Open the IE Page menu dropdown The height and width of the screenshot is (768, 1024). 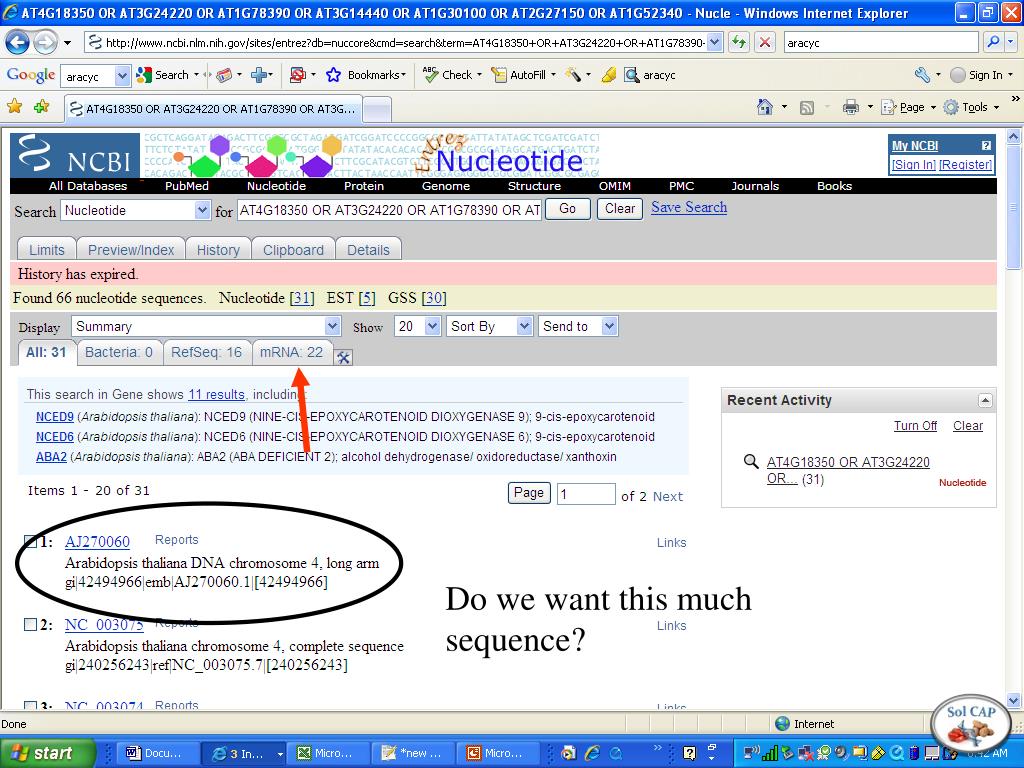click(909, 107)
